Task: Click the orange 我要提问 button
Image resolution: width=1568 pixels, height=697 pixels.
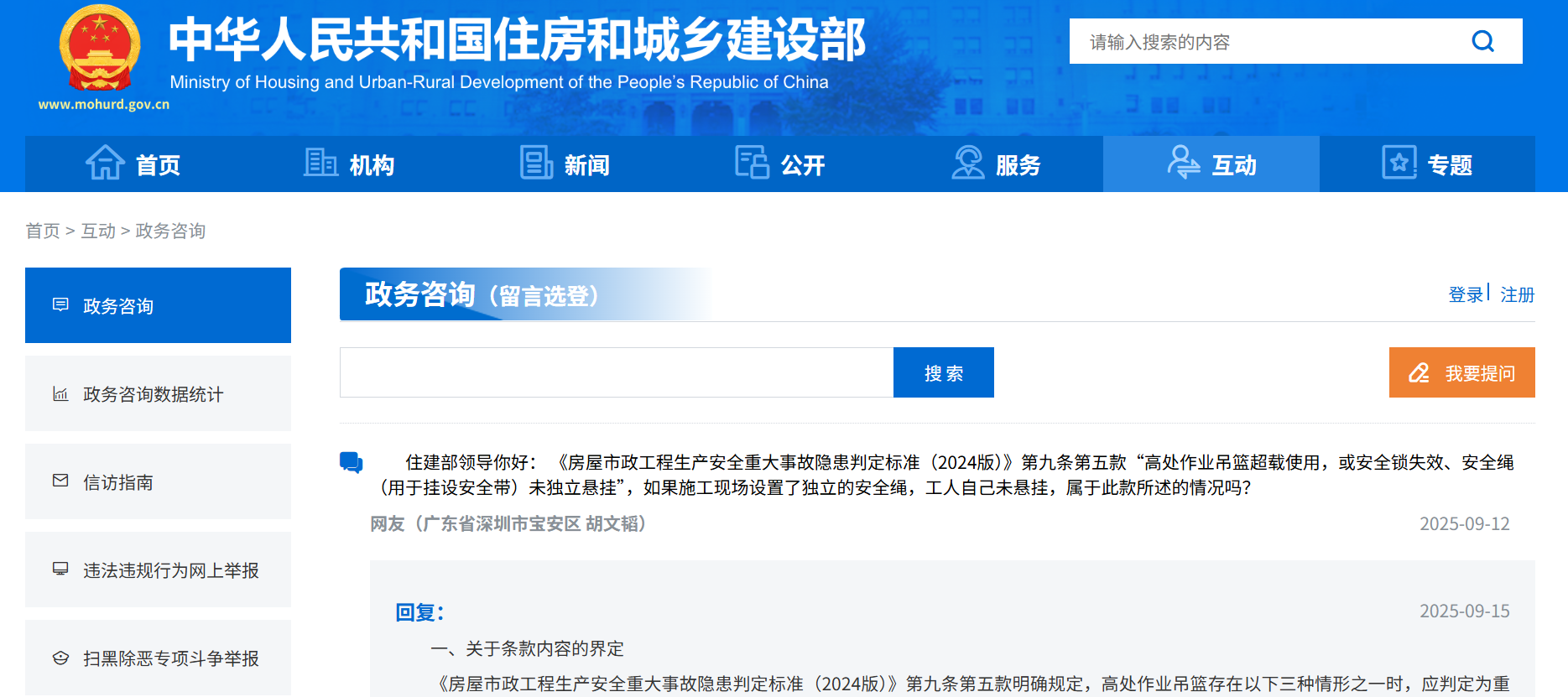Action: pos(1461,372)
